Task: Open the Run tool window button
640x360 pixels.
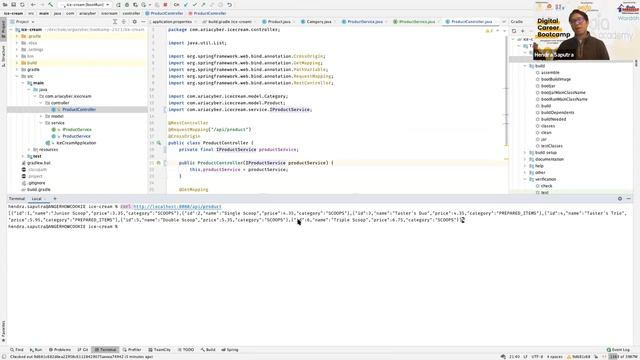Action: (x=36, y=350)
